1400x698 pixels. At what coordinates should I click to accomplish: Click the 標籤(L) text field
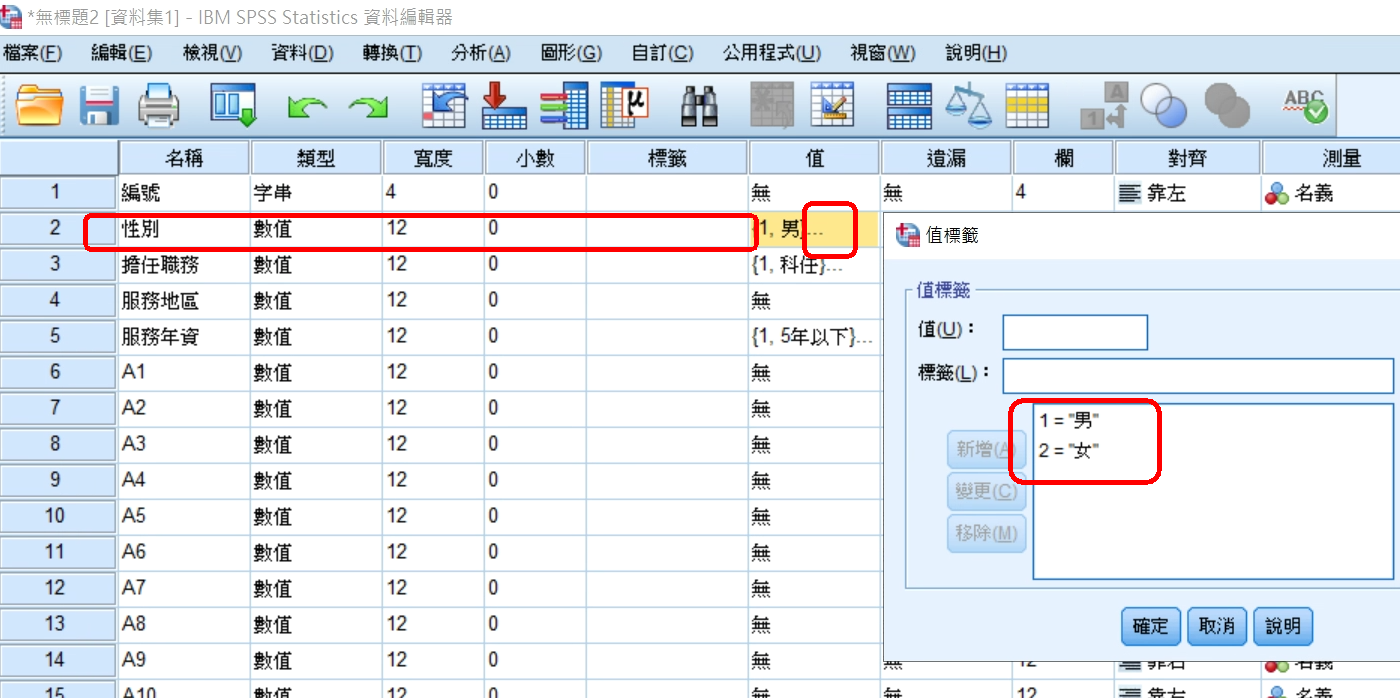pyautogui.click(x=1197, y=375)
